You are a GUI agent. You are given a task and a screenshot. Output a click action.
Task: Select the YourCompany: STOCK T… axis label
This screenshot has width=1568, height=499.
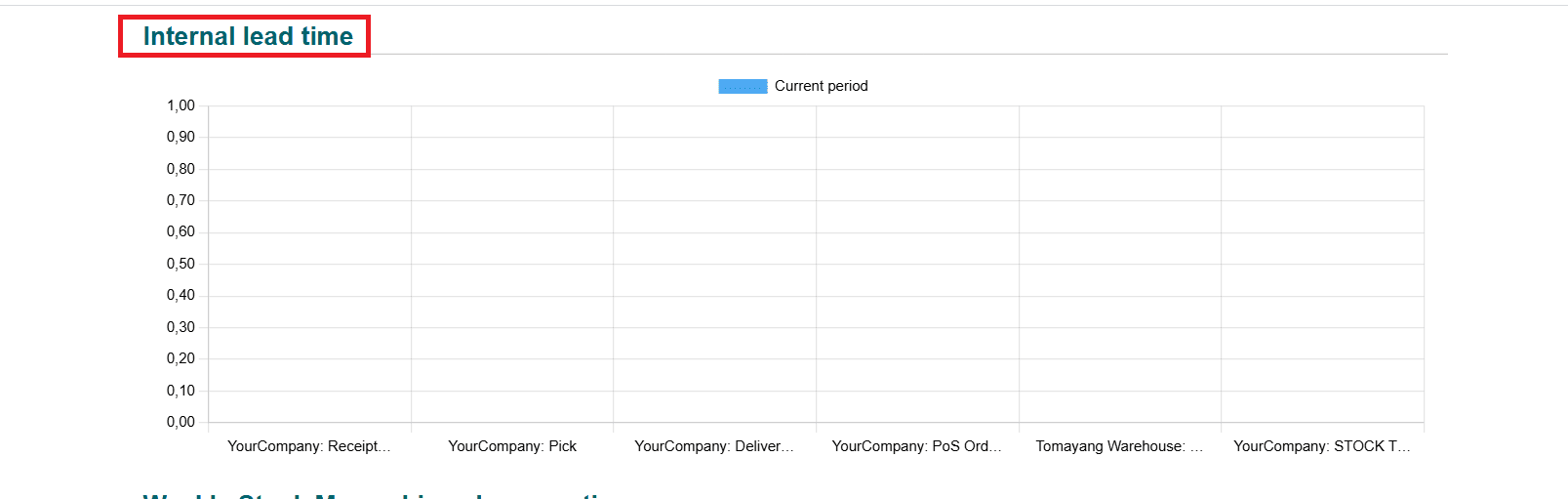(x=1322, y=446)
